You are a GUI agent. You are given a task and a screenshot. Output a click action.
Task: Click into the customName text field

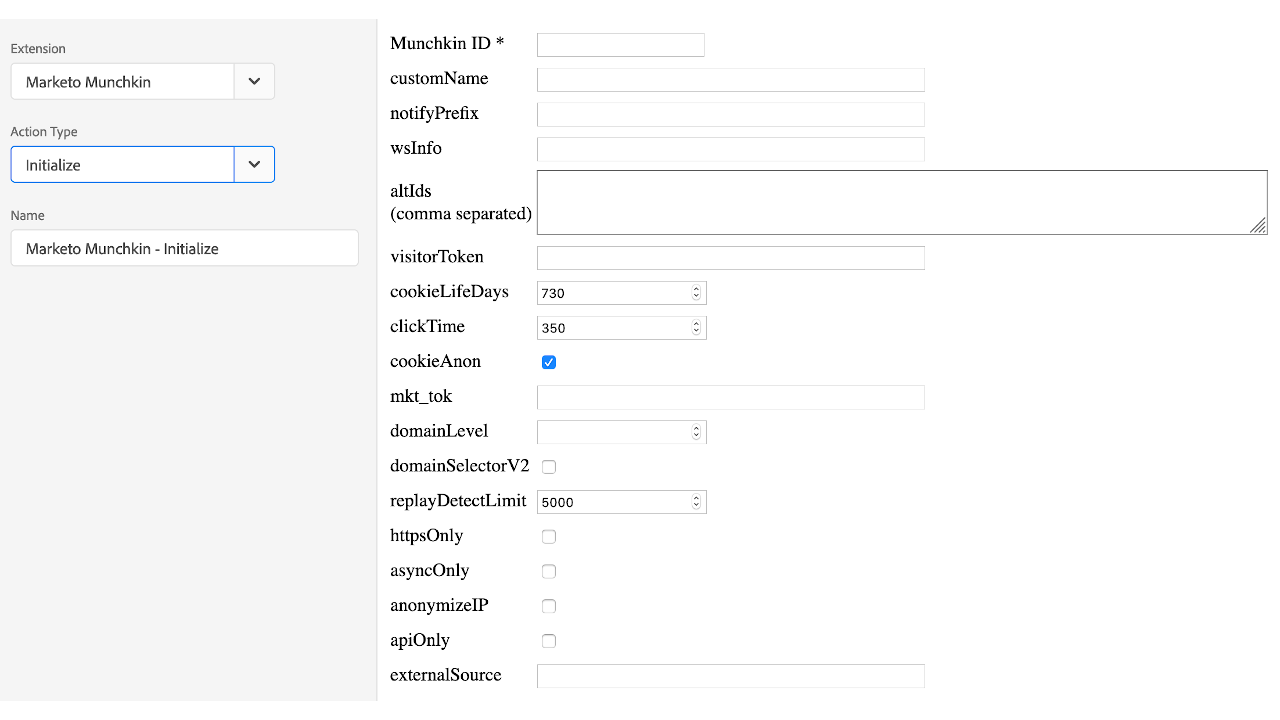tap(731, 80)
